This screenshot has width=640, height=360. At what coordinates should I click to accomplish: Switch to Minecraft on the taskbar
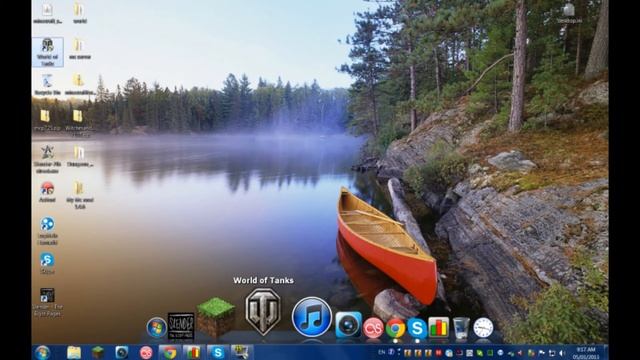(98, 352)
